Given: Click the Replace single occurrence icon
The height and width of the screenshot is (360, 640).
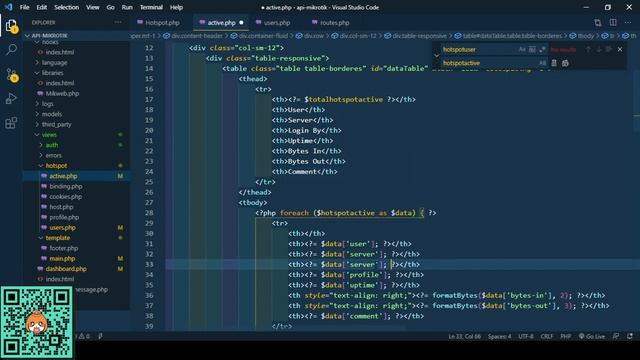Looking at the screenshot, I should pyautogui.click(x=554, y=63).
